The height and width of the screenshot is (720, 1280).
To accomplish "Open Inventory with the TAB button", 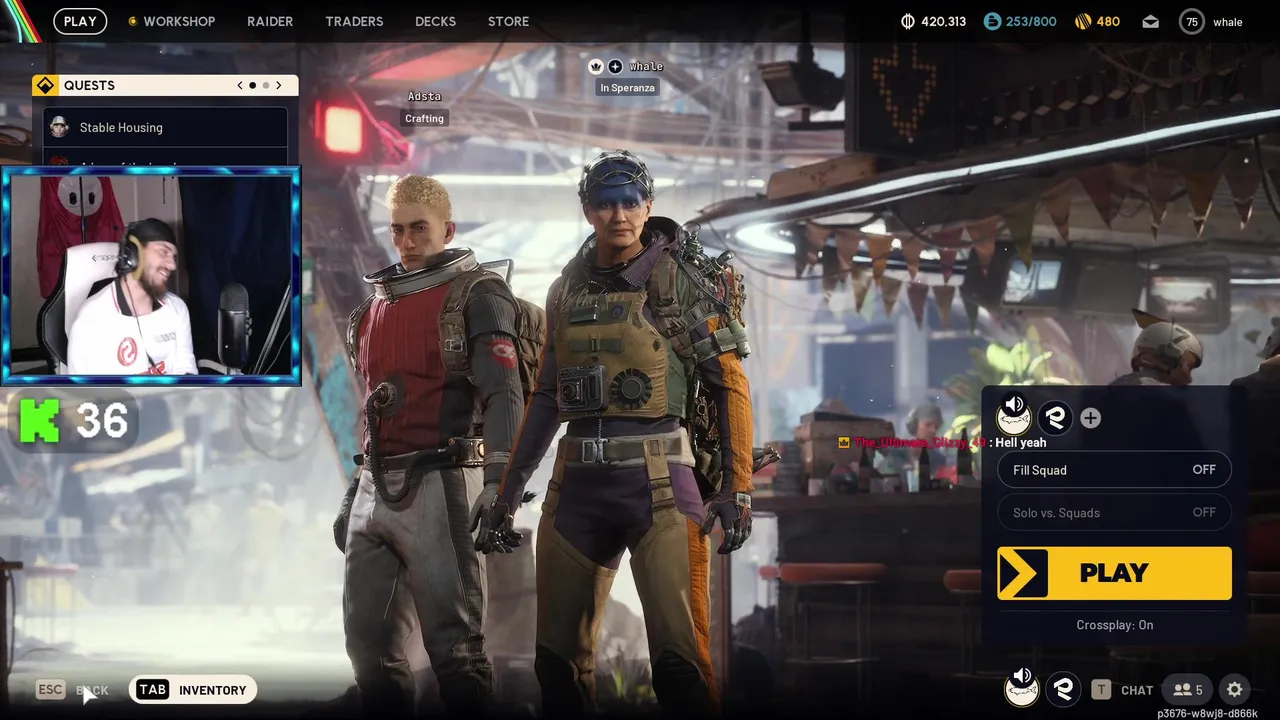I will (193, 690).
